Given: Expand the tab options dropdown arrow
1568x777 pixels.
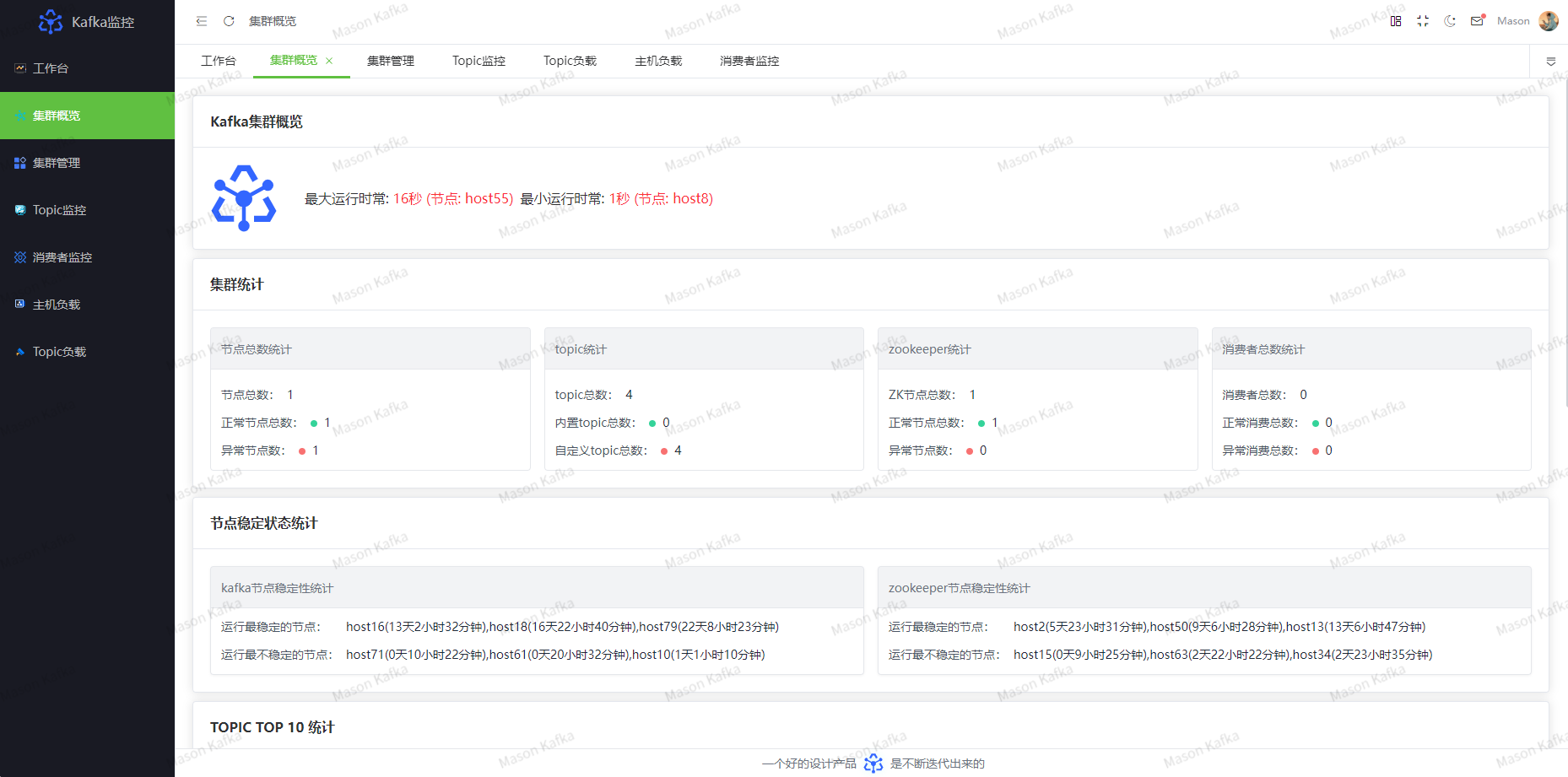Looking at the screenshot, I should (1550, 62).
